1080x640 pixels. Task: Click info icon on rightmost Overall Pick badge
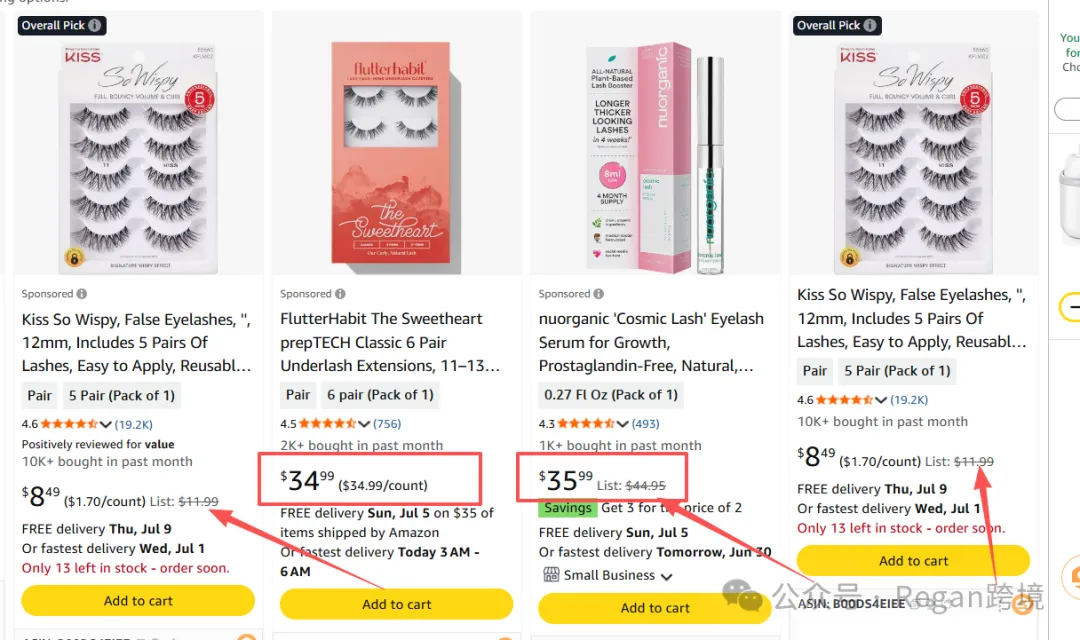click(x=871, y=25)
